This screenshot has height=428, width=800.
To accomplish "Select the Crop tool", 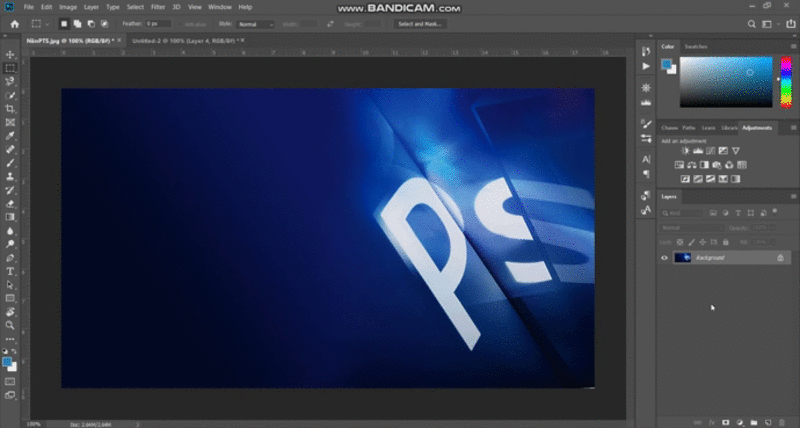I will point(10,108).
